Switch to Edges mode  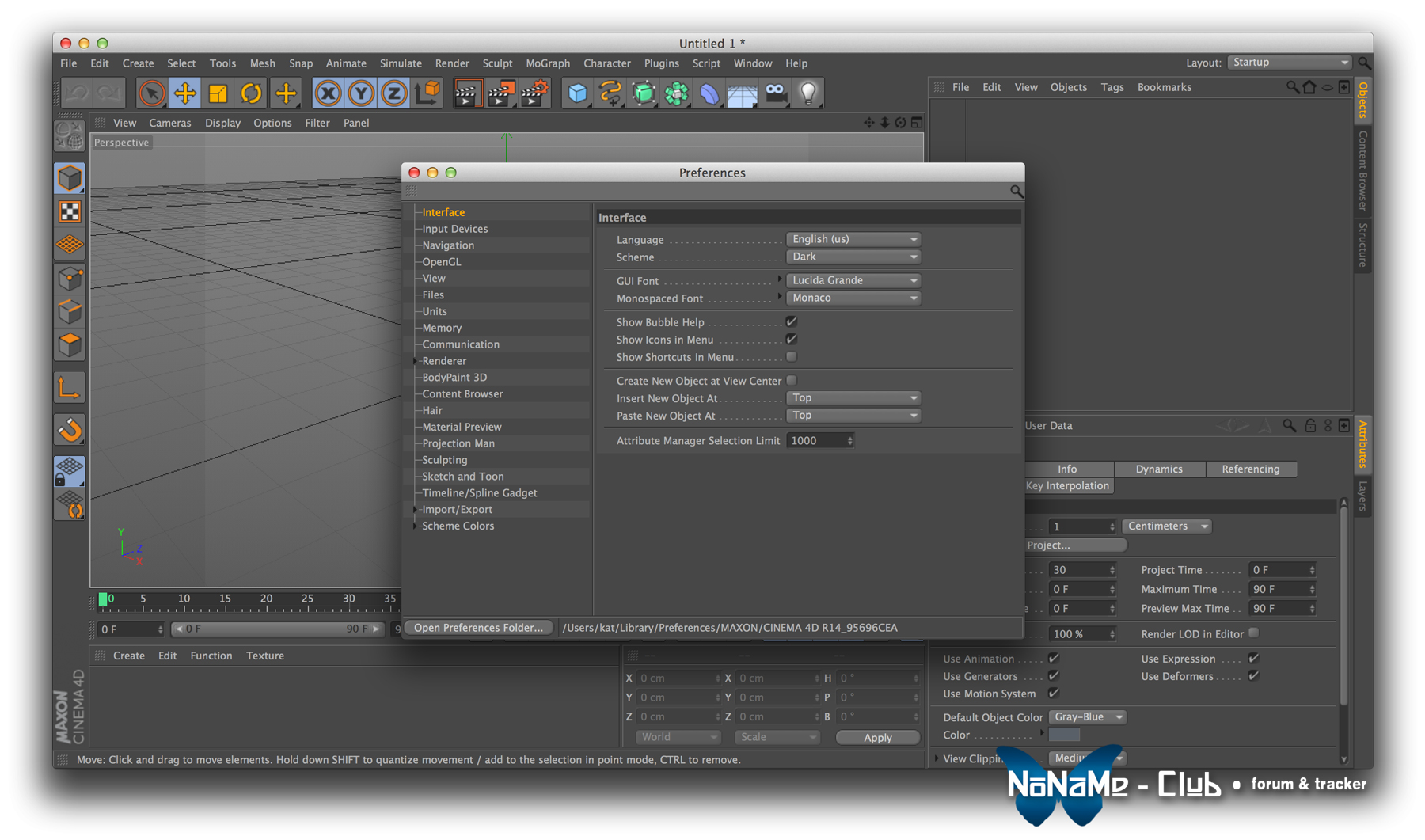[x=70, y=312]
